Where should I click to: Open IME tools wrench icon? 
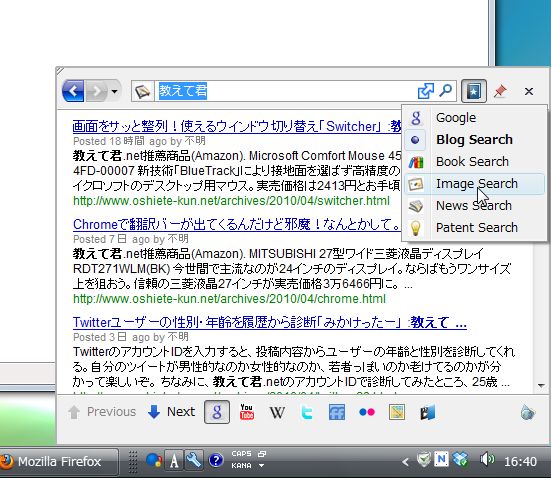(194, 460)
